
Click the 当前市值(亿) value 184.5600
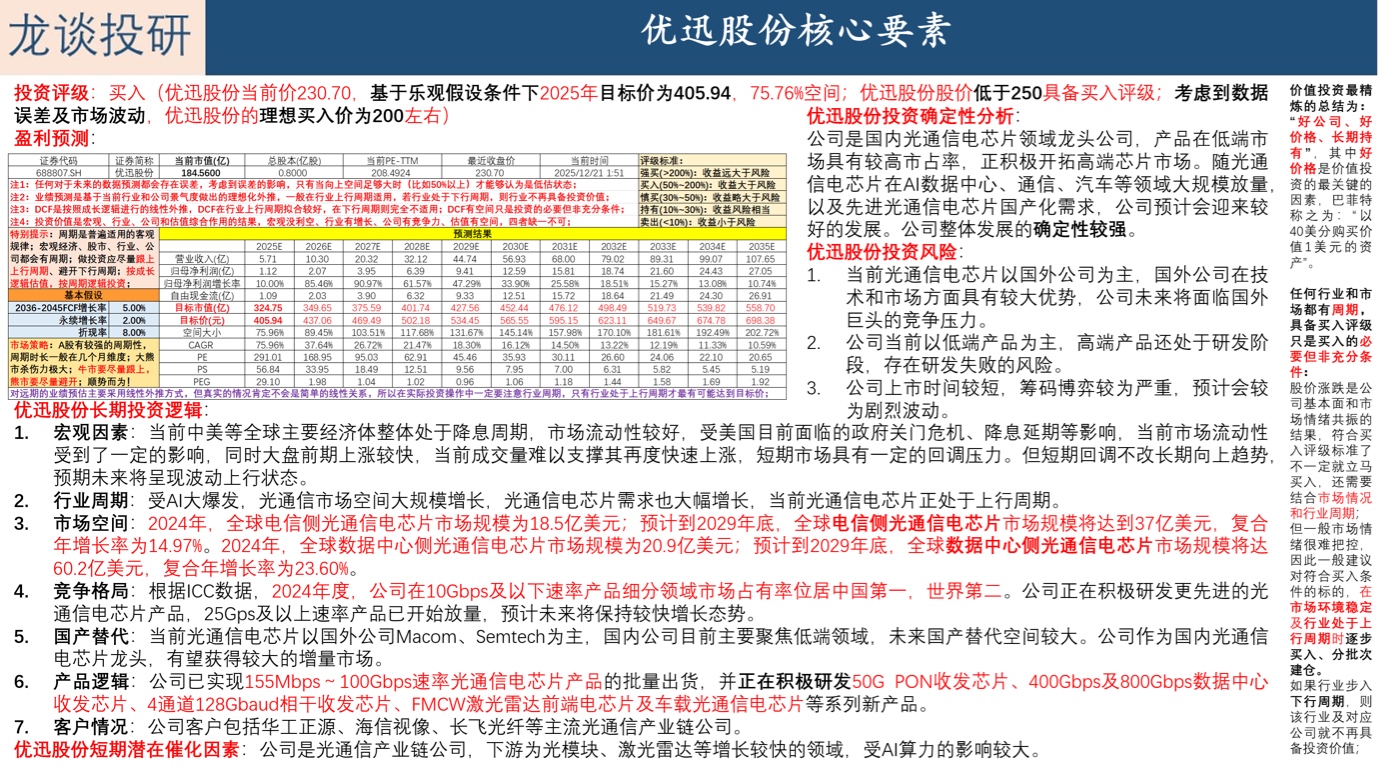coord(202,173)
